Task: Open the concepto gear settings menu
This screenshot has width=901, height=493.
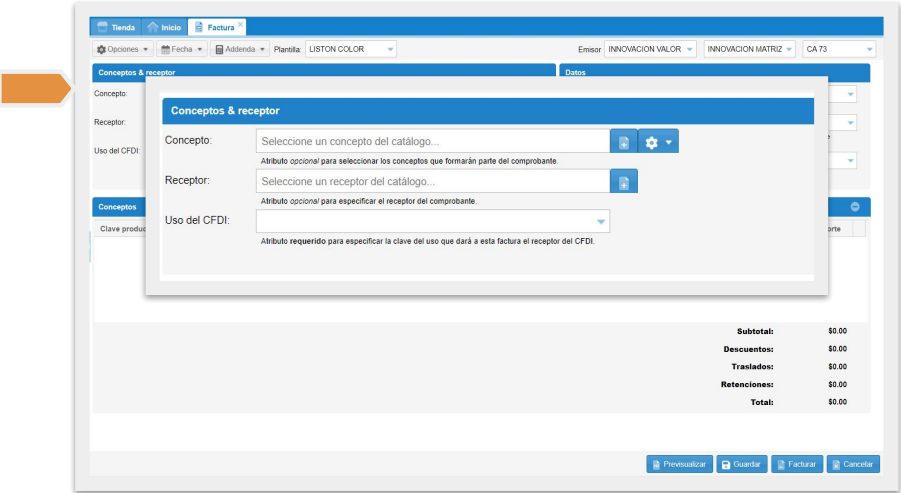Action: point(659,143)
